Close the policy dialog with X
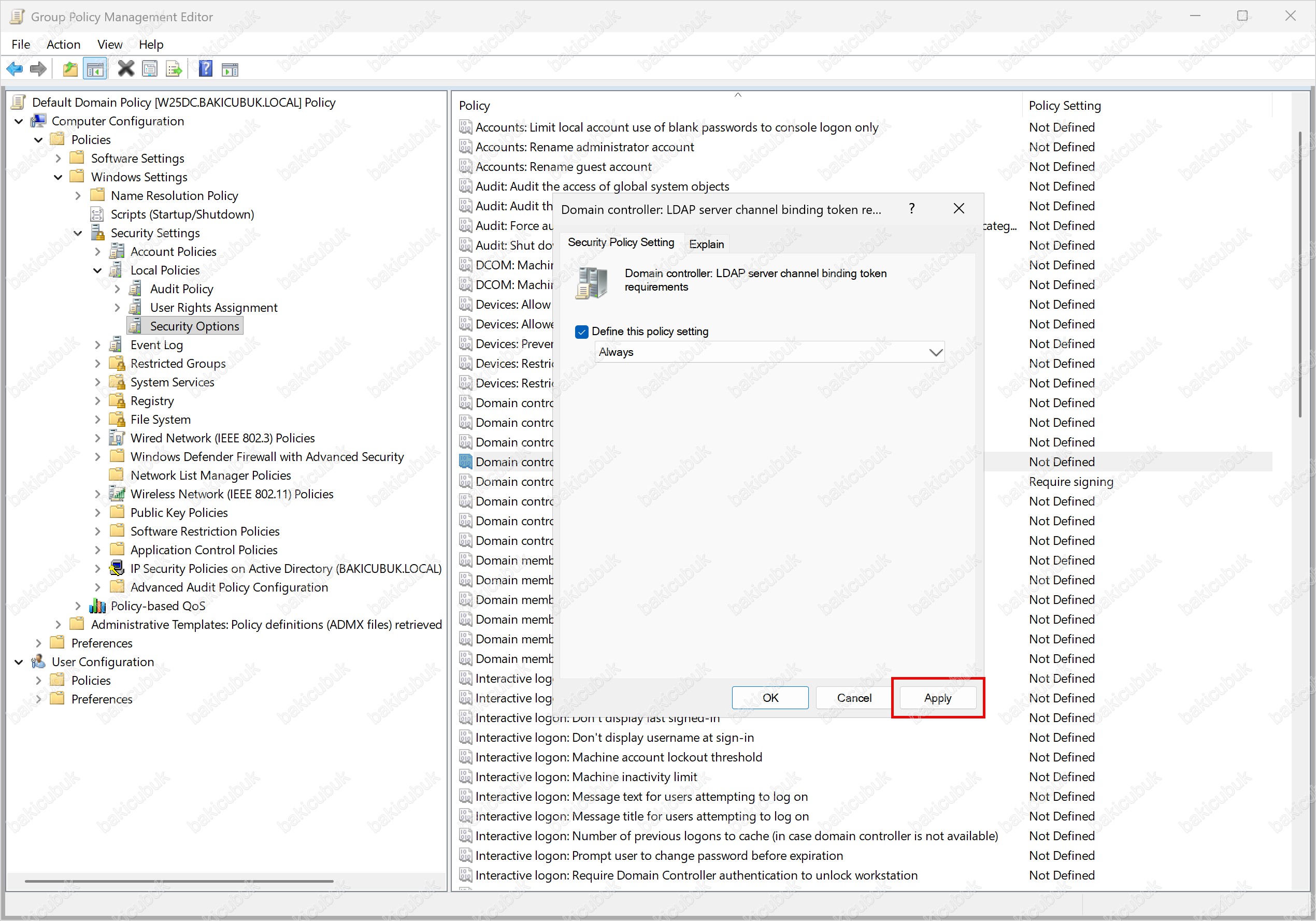The height and width of the screenshot is (921, 1316). 959,209
